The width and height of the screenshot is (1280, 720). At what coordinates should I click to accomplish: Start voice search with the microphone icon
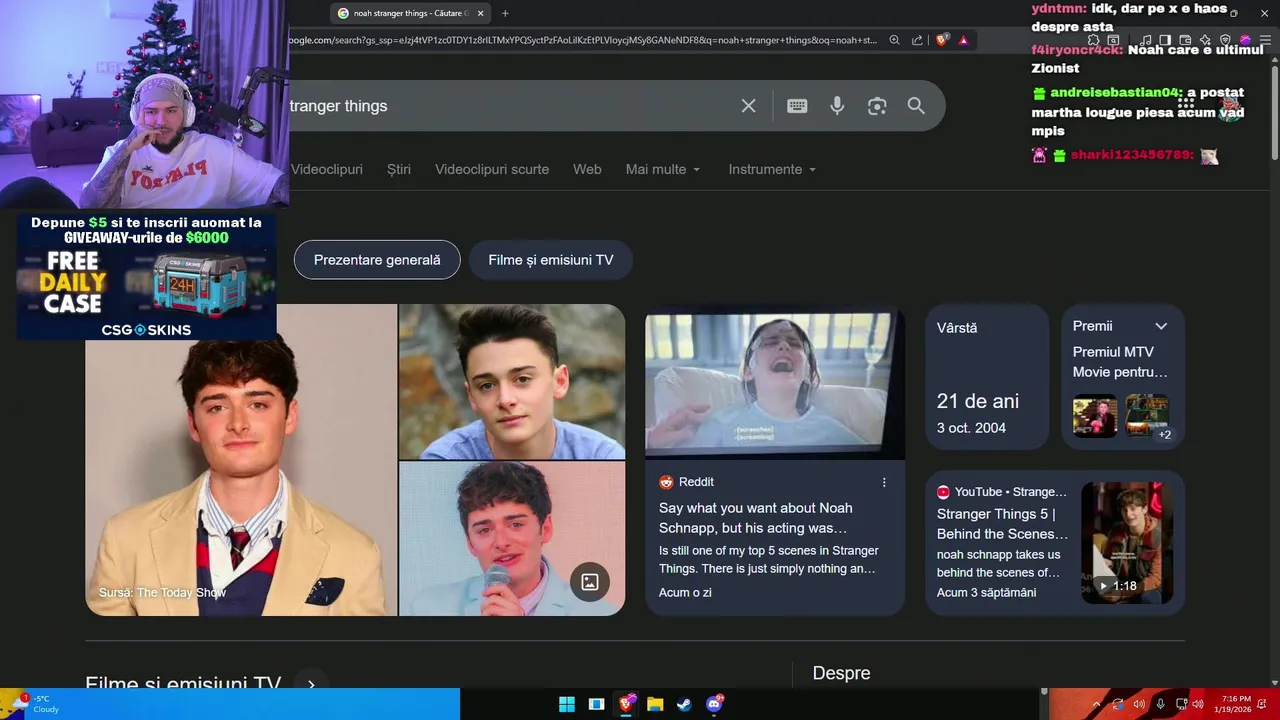837,106
